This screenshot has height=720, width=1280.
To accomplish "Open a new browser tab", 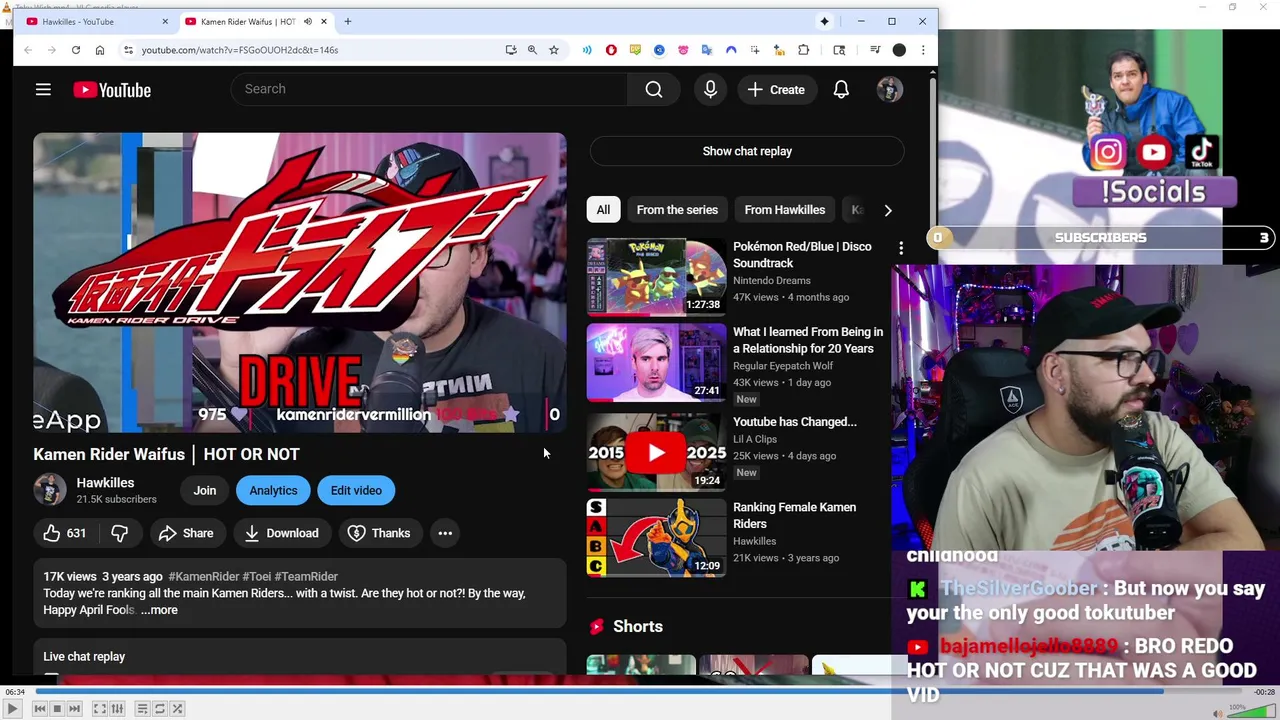I will (x=348, y=21).
